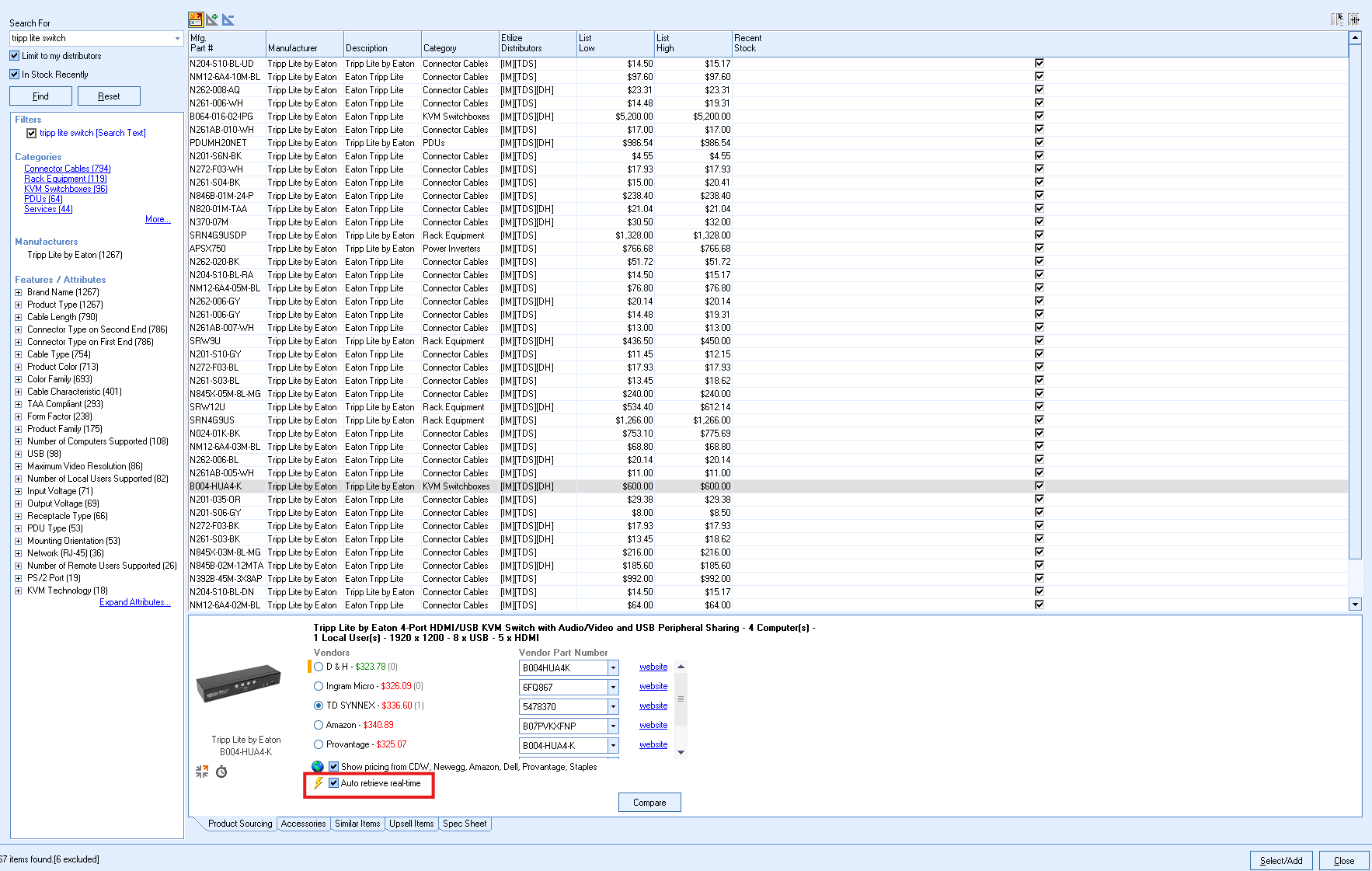Click the auto-fit column widths icon
This screenshot has height=871, width=1372.
pos(1354,19)
